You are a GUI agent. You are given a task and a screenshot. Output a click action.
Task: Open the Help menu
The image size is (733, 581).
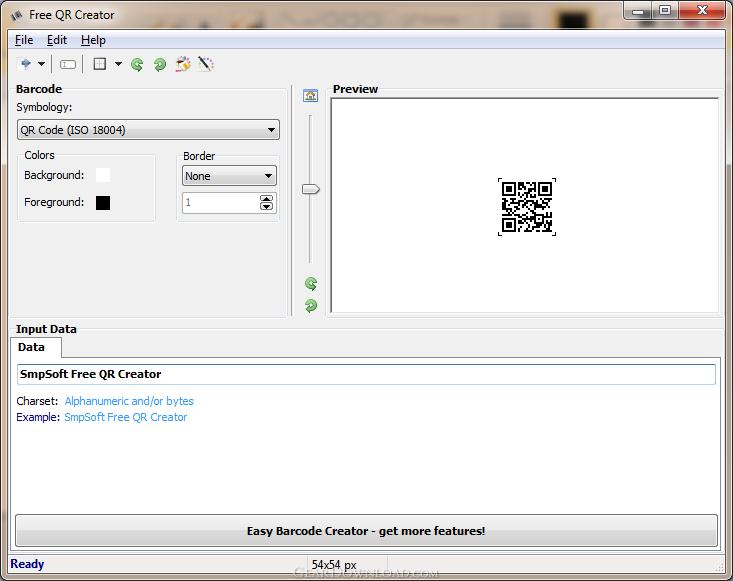click(x=93, y=40)
